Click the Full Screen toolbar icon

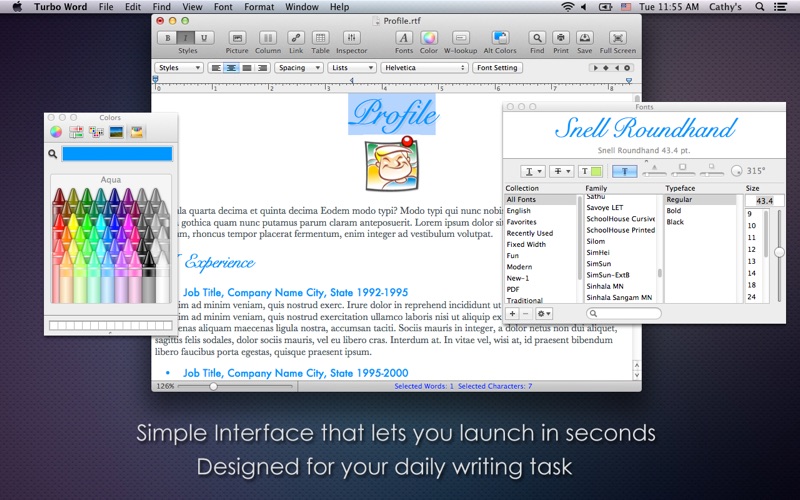click(x=617, y=38)
